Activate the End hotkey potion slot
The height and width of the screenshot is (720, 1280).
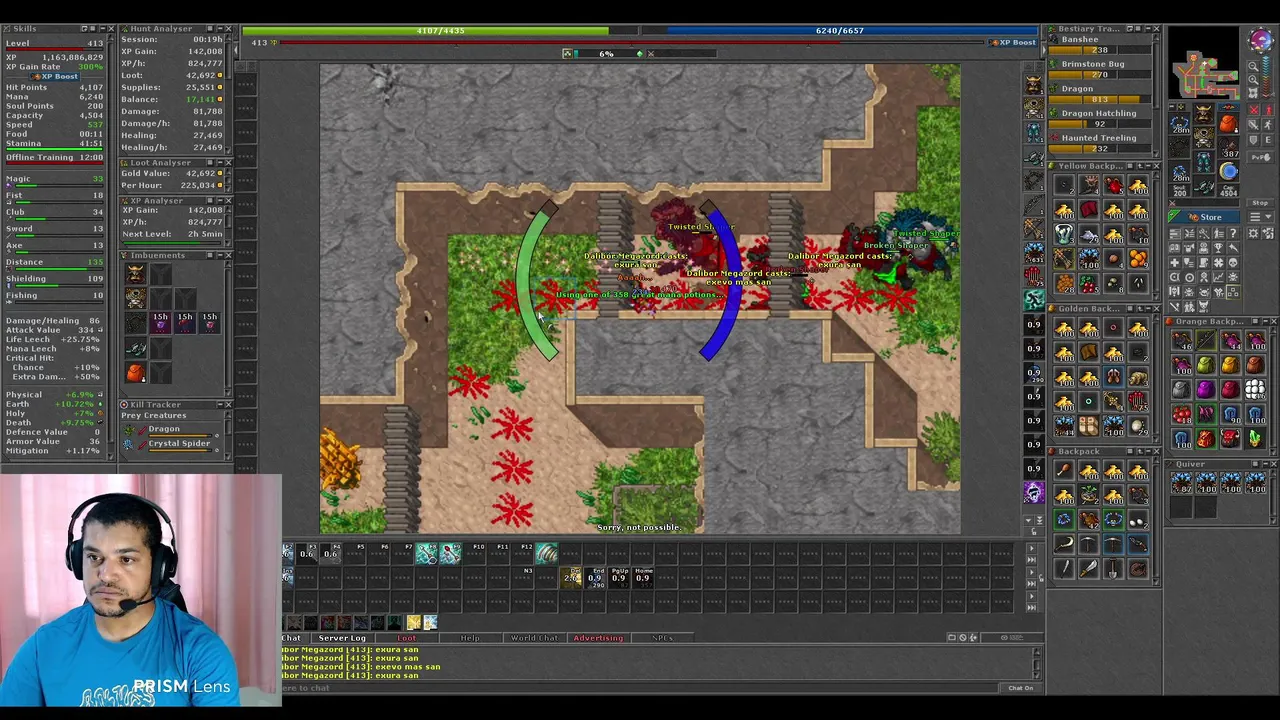click(x=595, y=578)
